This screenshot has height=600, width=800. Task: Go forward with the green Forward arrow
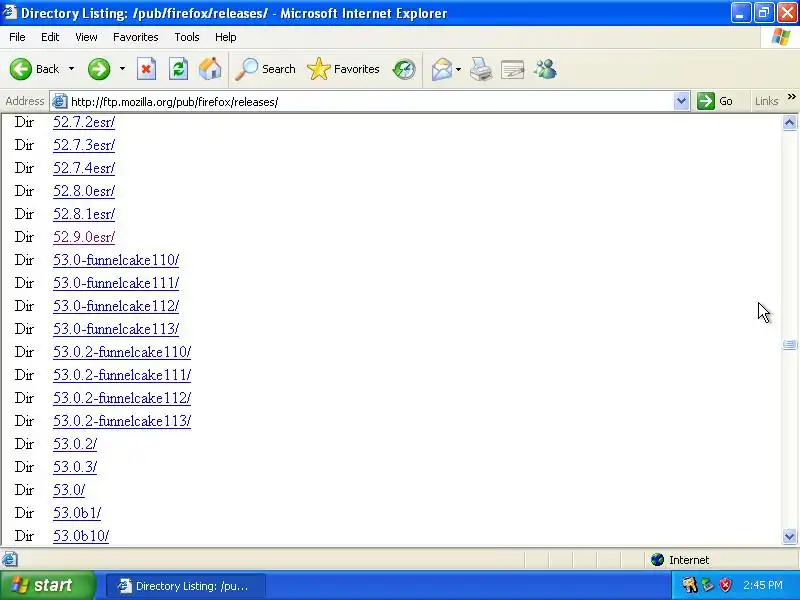[98, 69]
